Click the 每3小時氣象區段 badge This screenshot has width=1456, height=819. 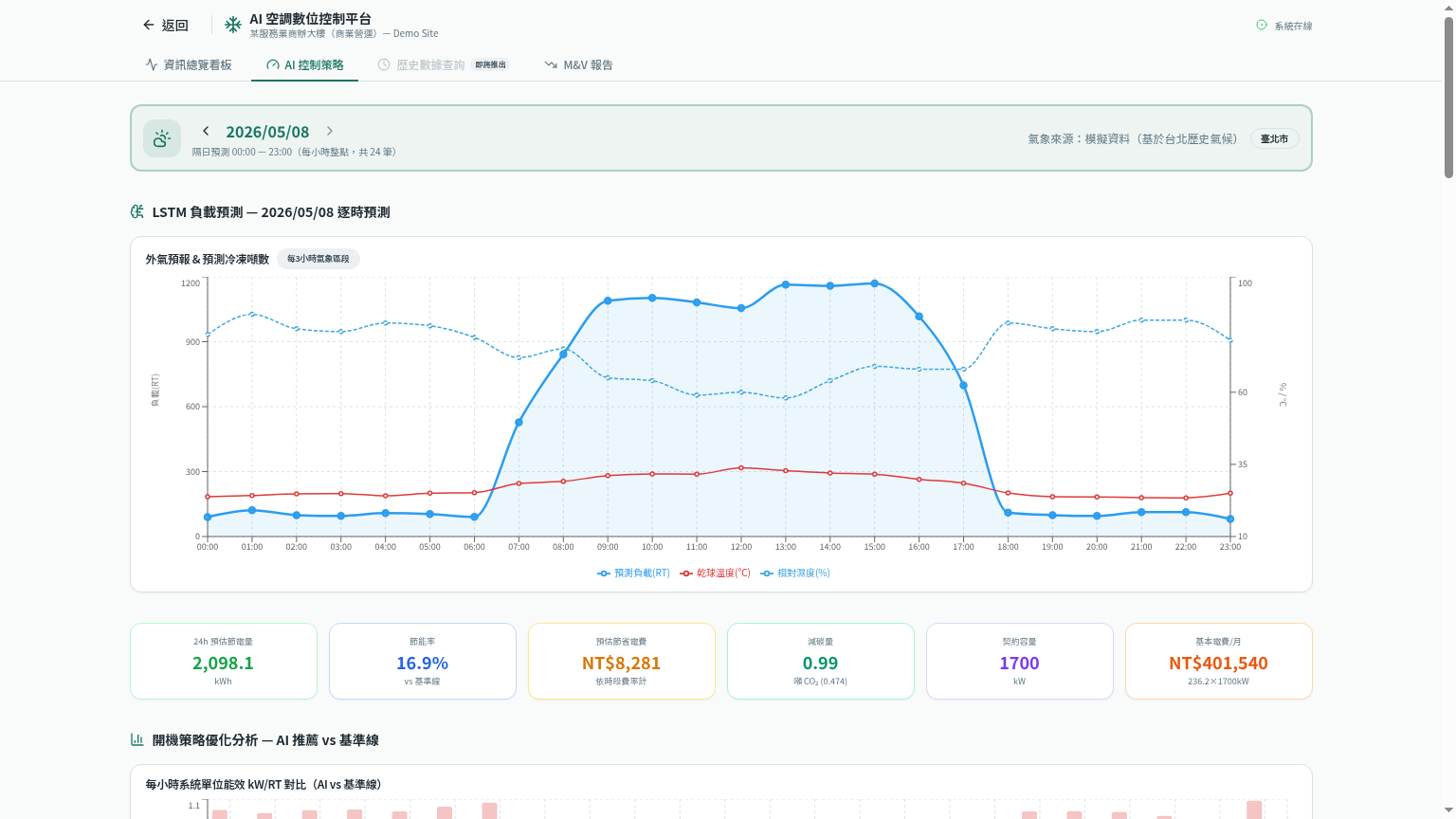point(318,259)
